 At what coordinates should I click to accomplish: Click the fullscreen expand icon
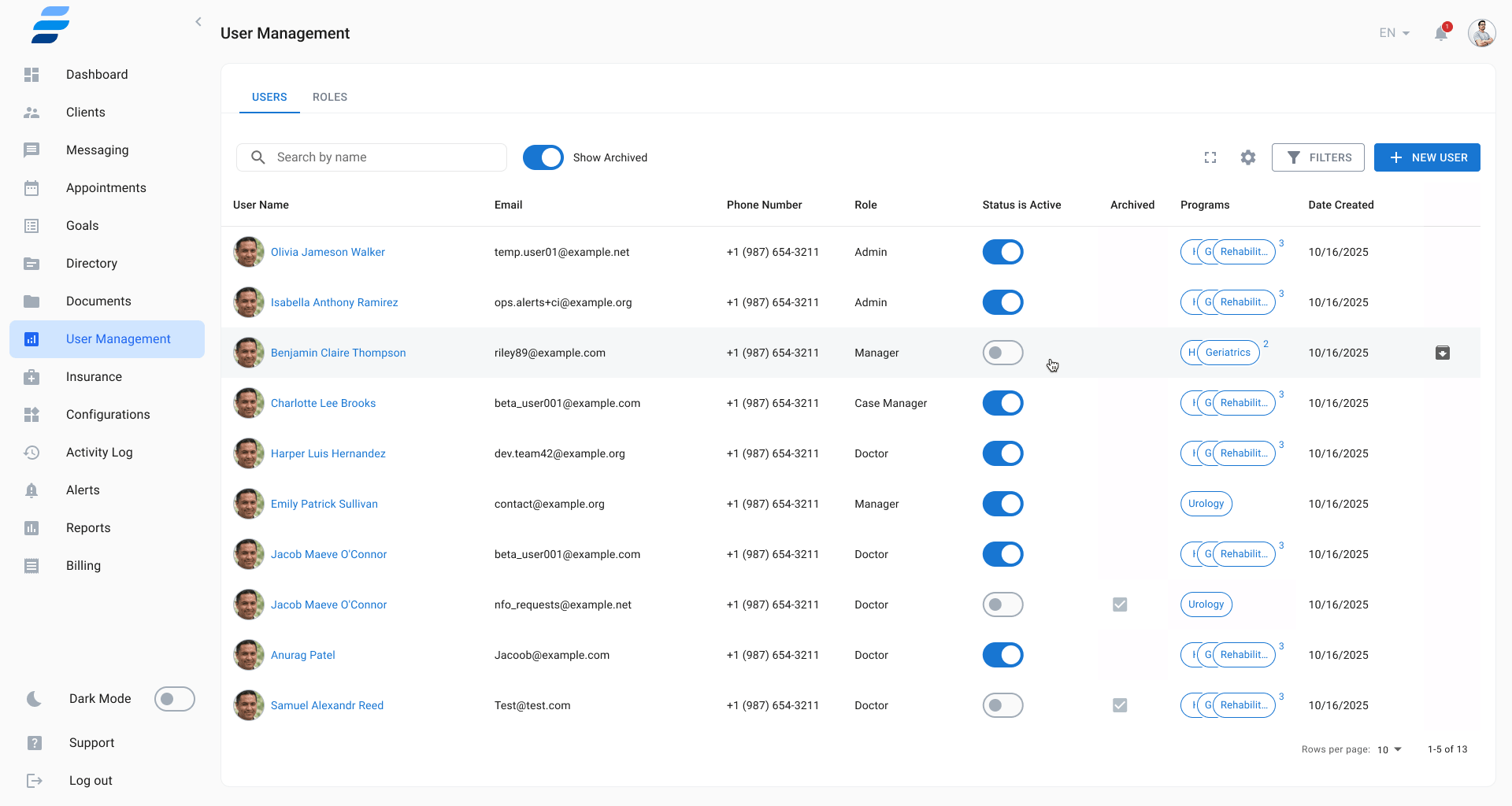(x=1210, y=157)
